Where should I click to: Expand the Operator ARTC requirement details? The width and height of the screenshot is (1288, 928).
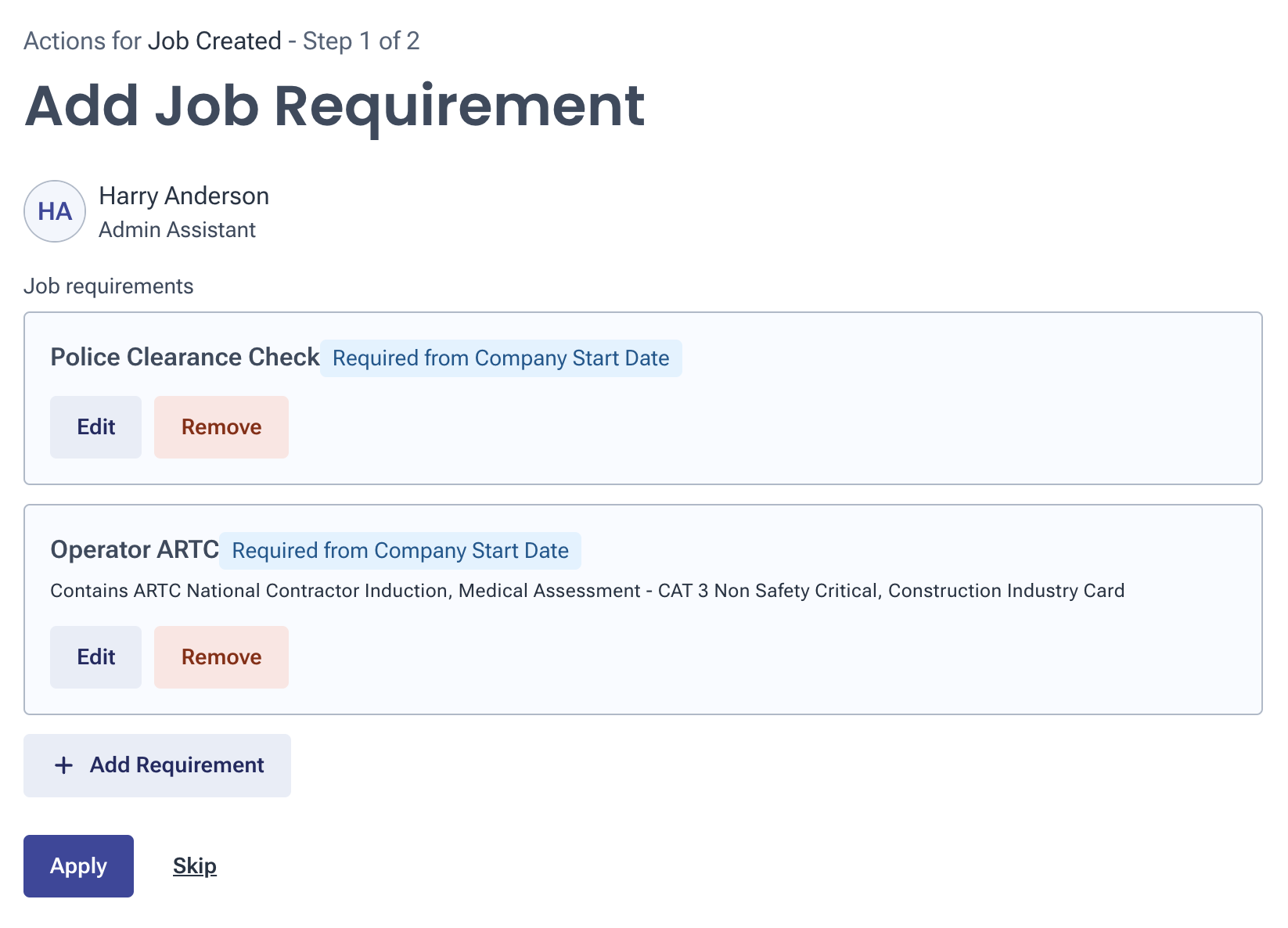(x=587, y=591)
